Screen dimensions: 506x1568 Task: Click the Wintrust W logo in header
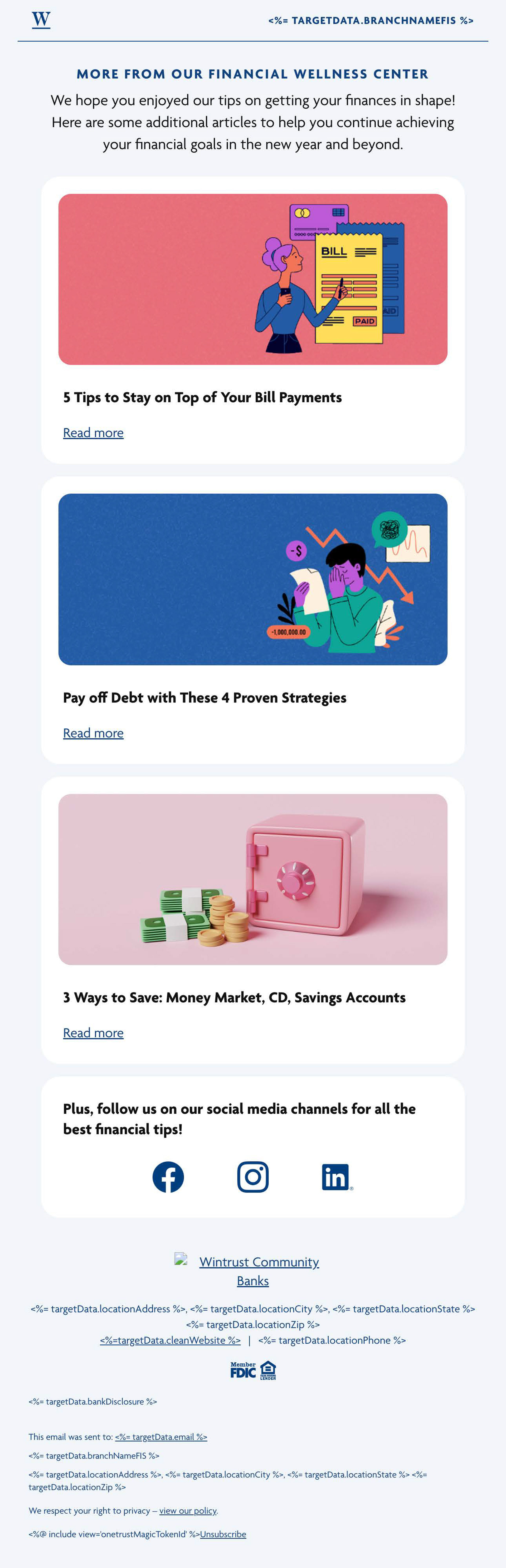point(41,20)
